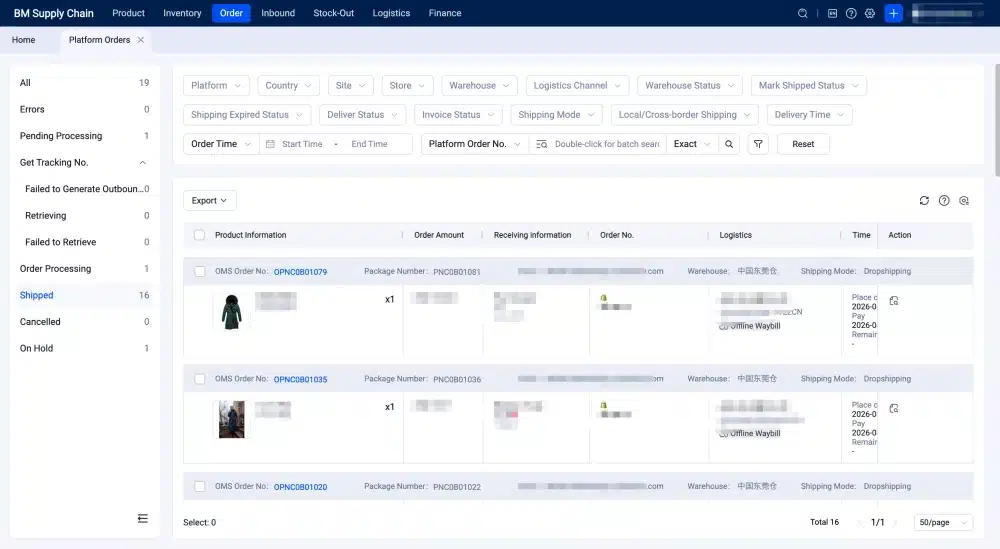Open column settings icon above the table
Screen dimensions: 1000x549
pos(964,200)
